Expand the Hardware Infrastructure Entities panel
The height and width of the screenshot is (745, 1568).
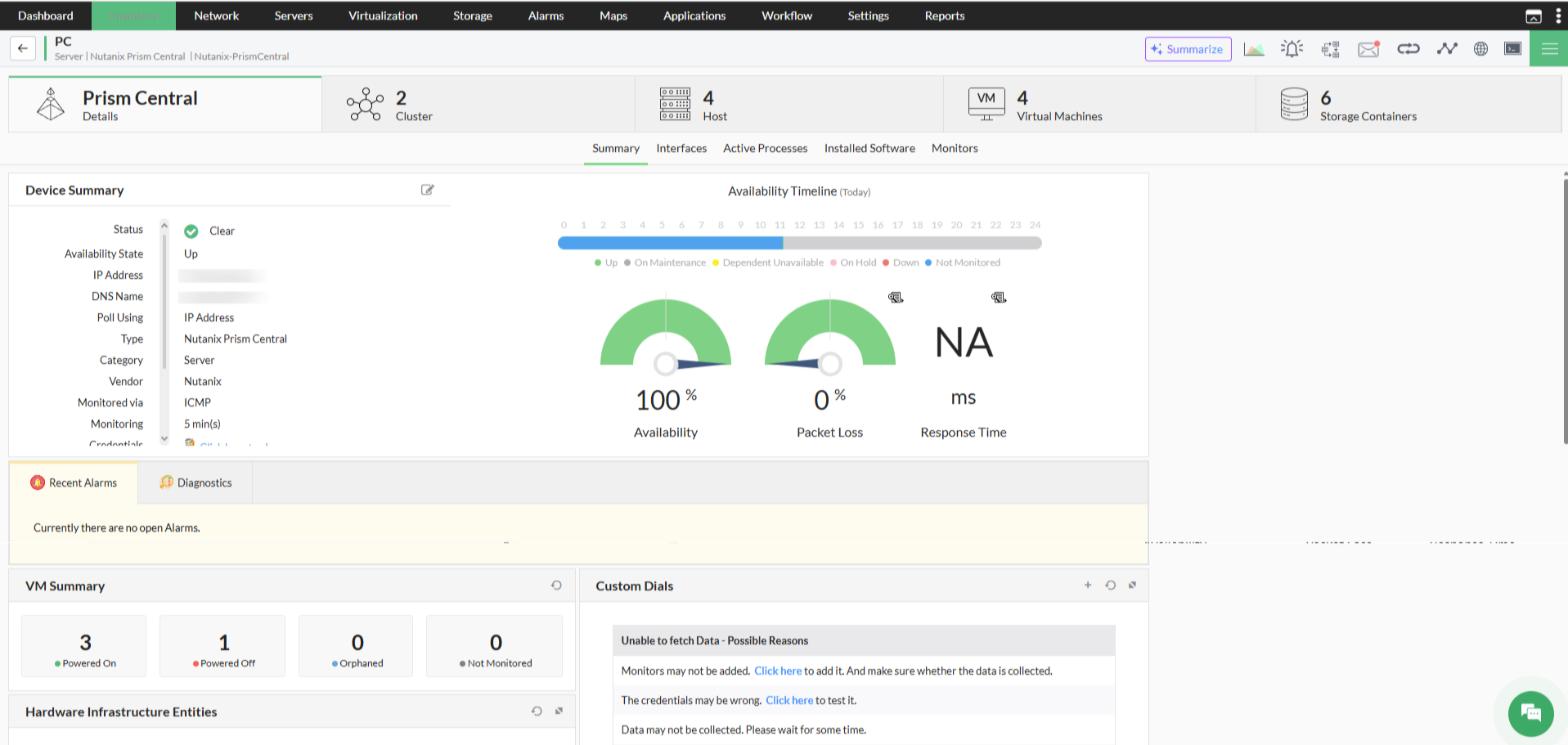[559, 711]
